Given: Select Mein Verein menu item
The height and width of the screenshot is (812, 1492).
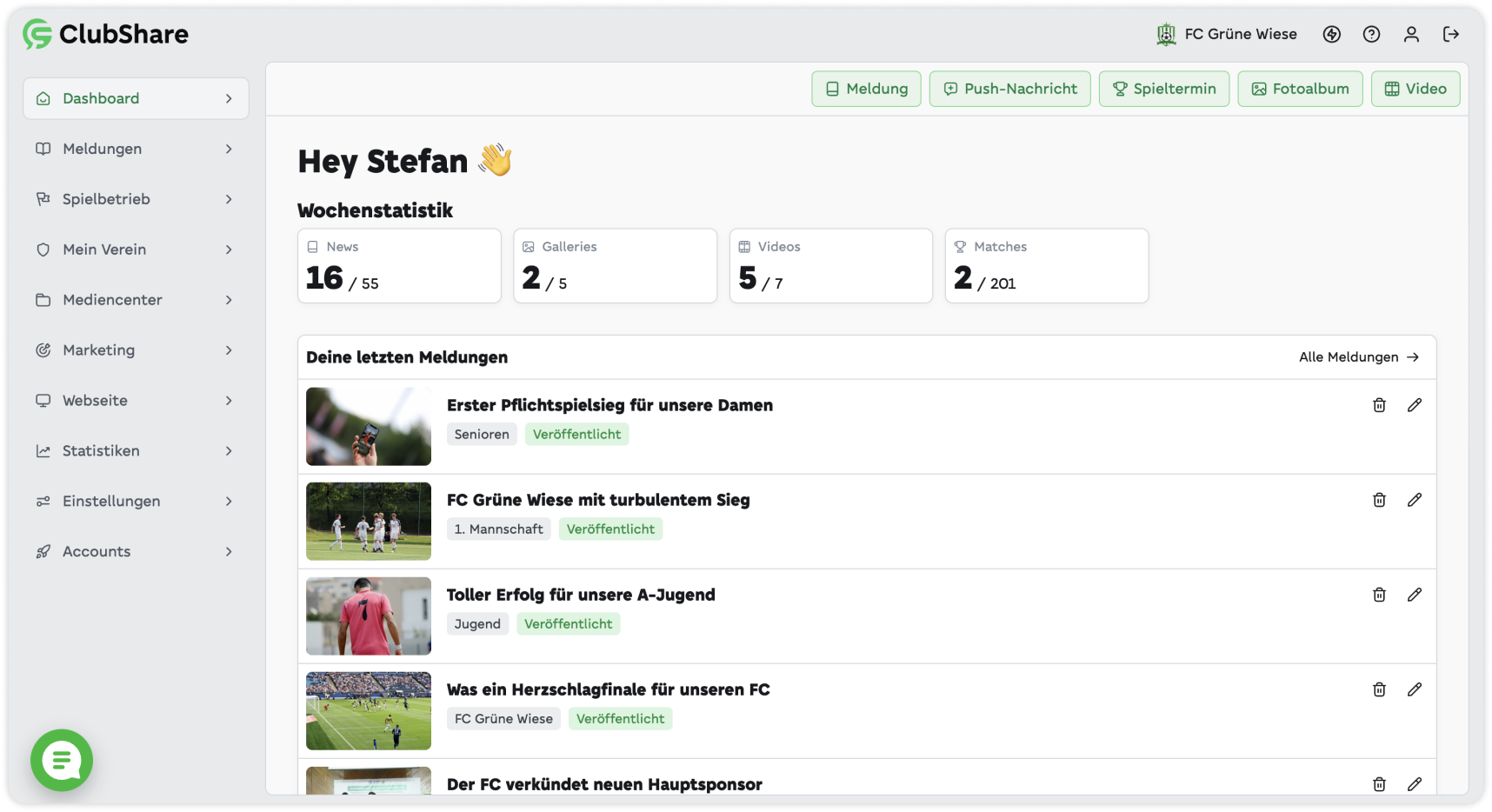Looking at the screenshot, I should (x=136, y=250).
